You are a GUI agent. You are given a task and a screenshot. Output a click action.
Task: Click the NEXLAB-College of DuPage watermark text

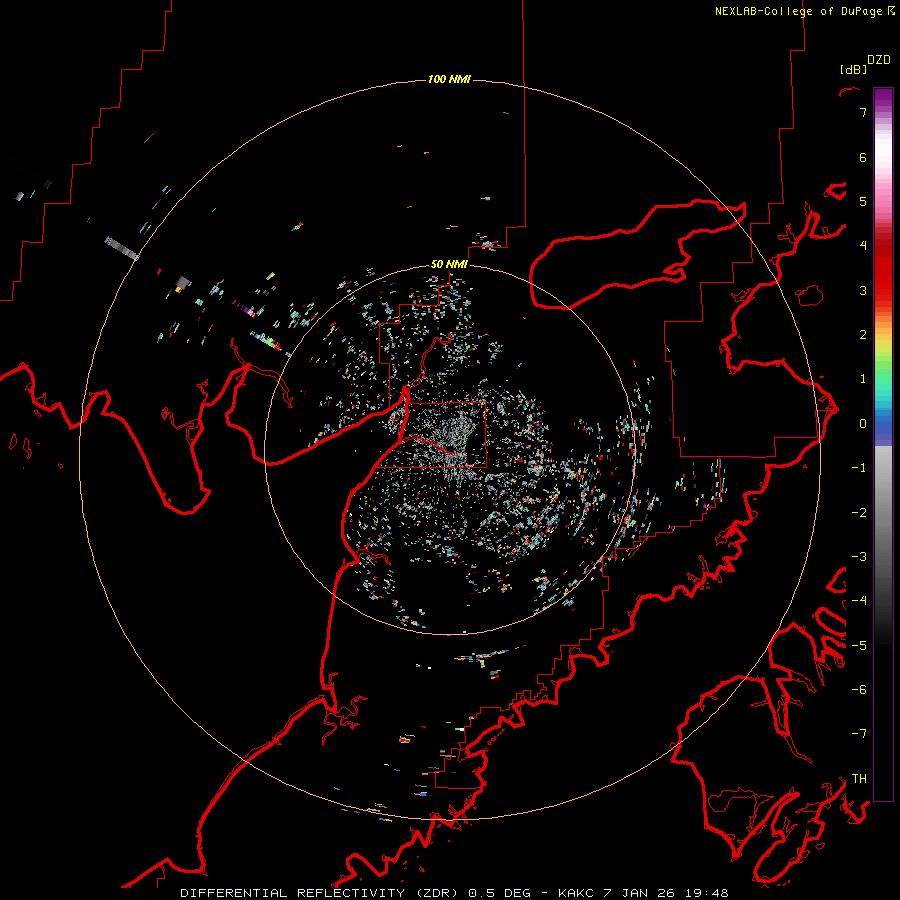pyautogui.click(x=798, y=11)
